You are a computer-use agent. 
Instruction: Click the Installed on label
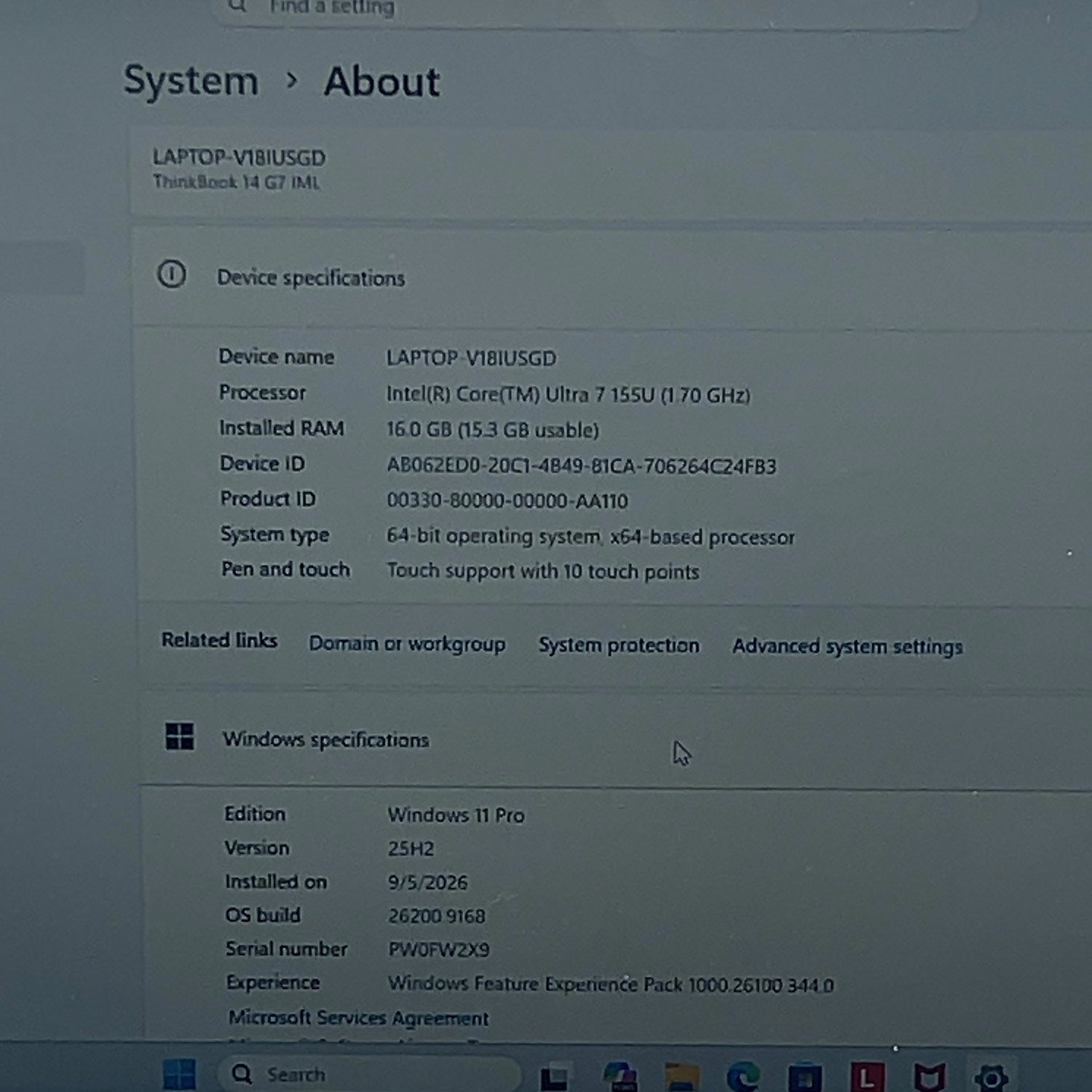coord(276,882)
